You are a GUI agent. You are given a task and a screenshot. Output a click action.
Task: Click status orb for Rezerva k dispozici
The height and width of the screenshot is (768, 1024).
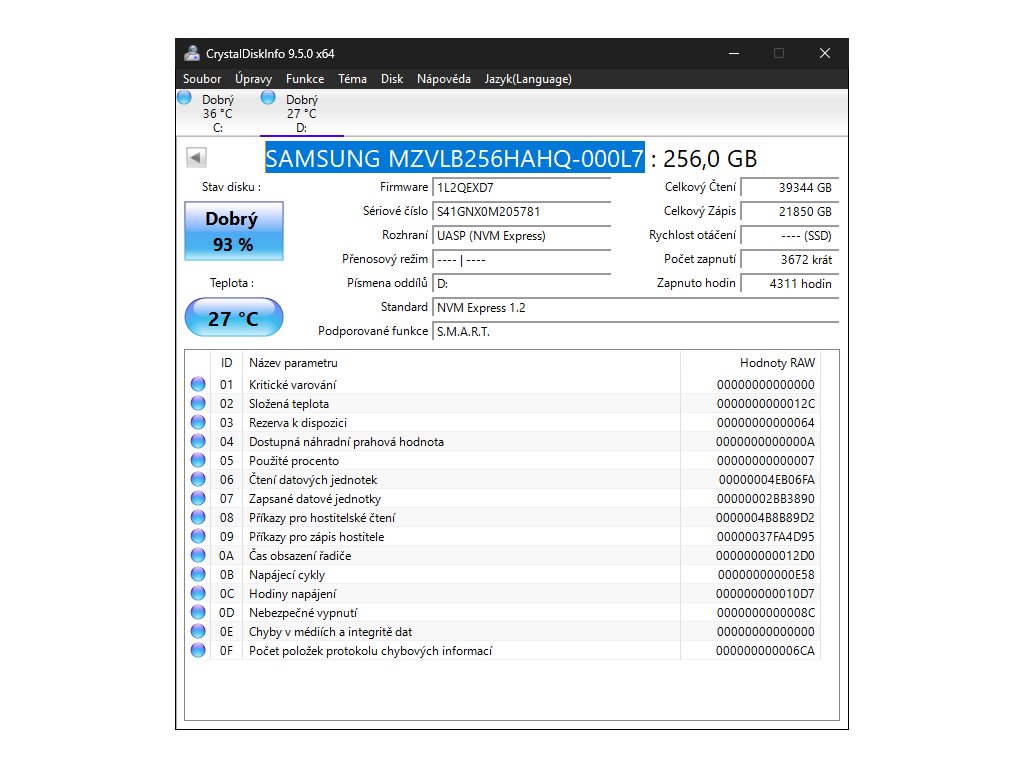(198, 422)
